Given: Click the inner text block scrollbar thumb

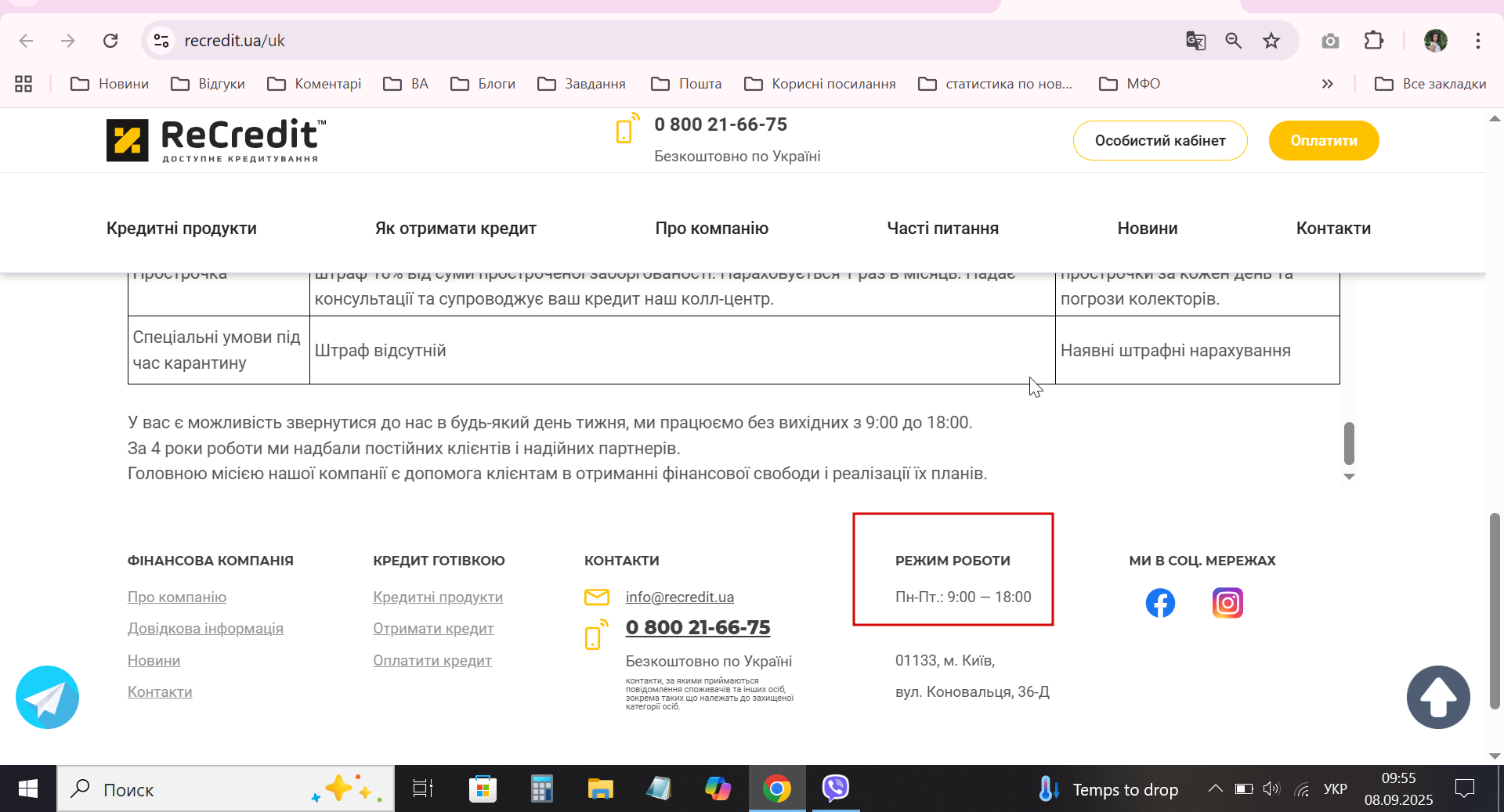Looking at the screenshot, I should 1349,443.
